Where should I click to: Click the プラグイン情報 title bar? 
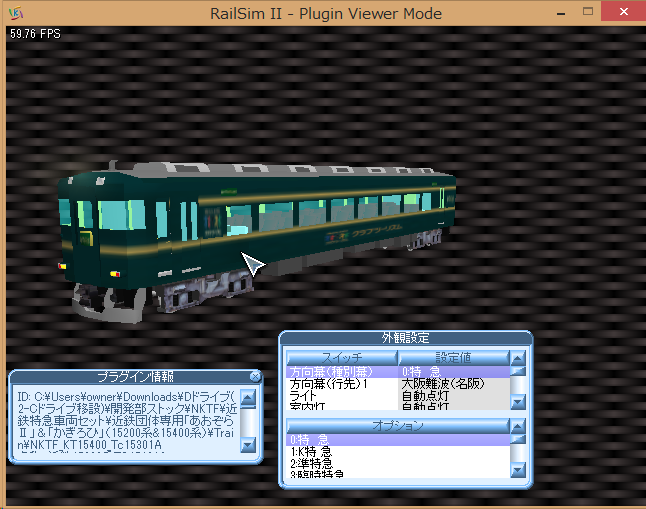131,377
